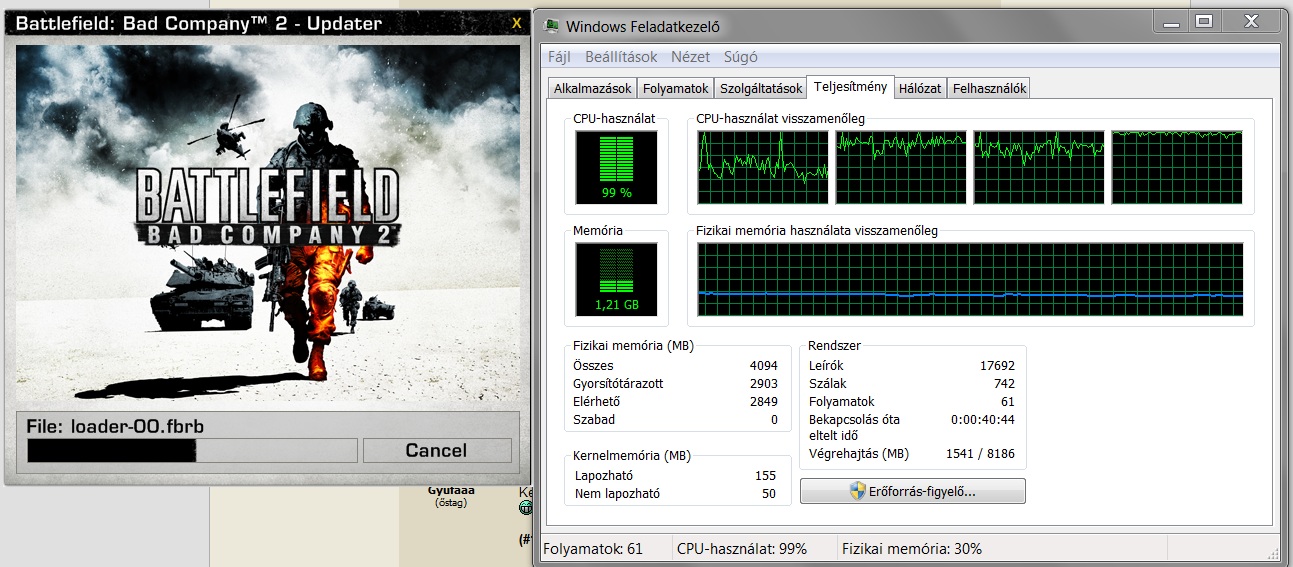Image resolution: width=1293 pixels, height=567 pixels.
Task: Click the Szabad memory row label
Action: 594,420
